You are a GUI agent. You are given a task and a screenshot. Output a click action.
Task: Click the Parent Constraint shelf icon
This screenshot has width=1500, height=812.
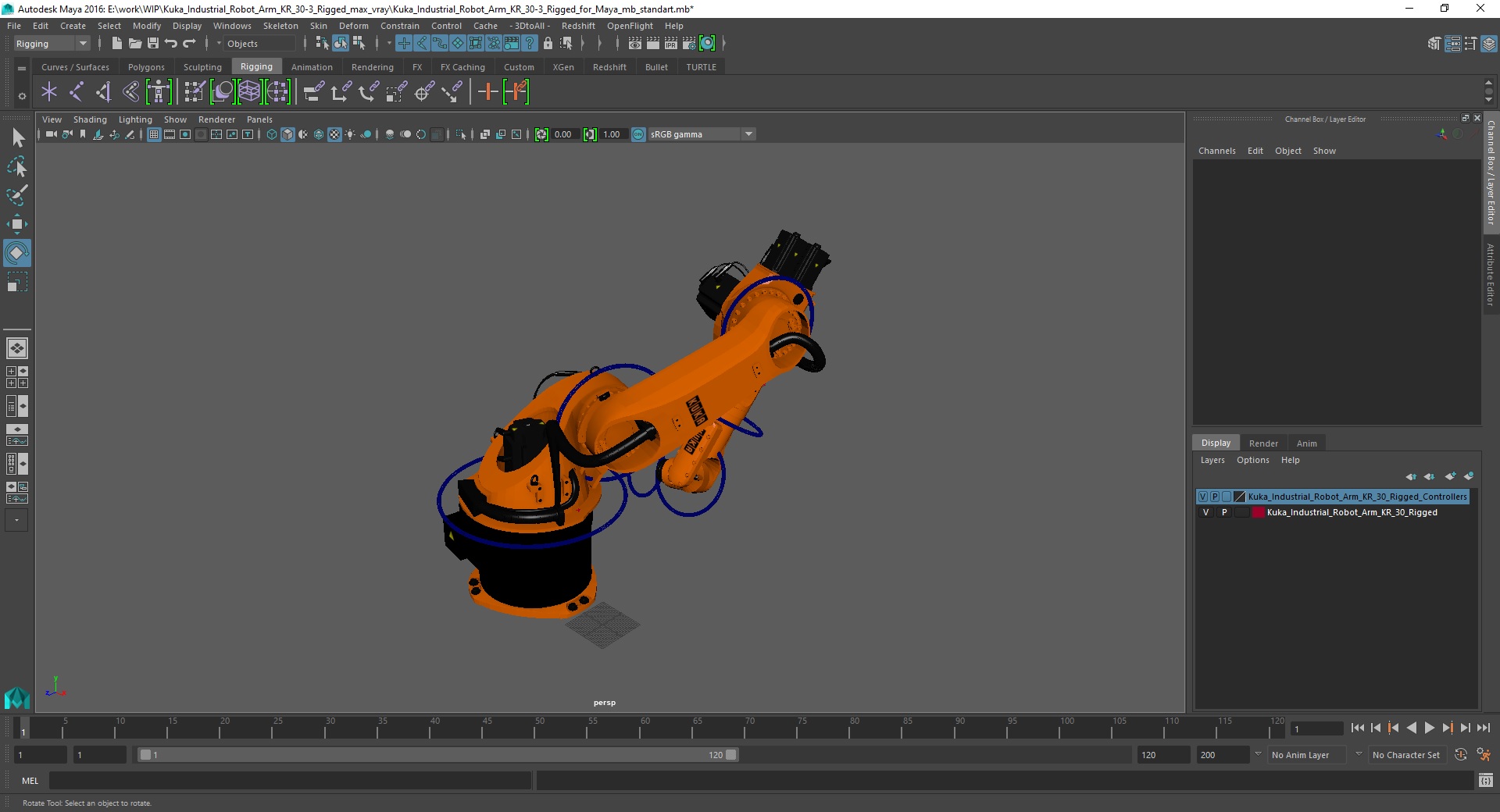(313, 92)
